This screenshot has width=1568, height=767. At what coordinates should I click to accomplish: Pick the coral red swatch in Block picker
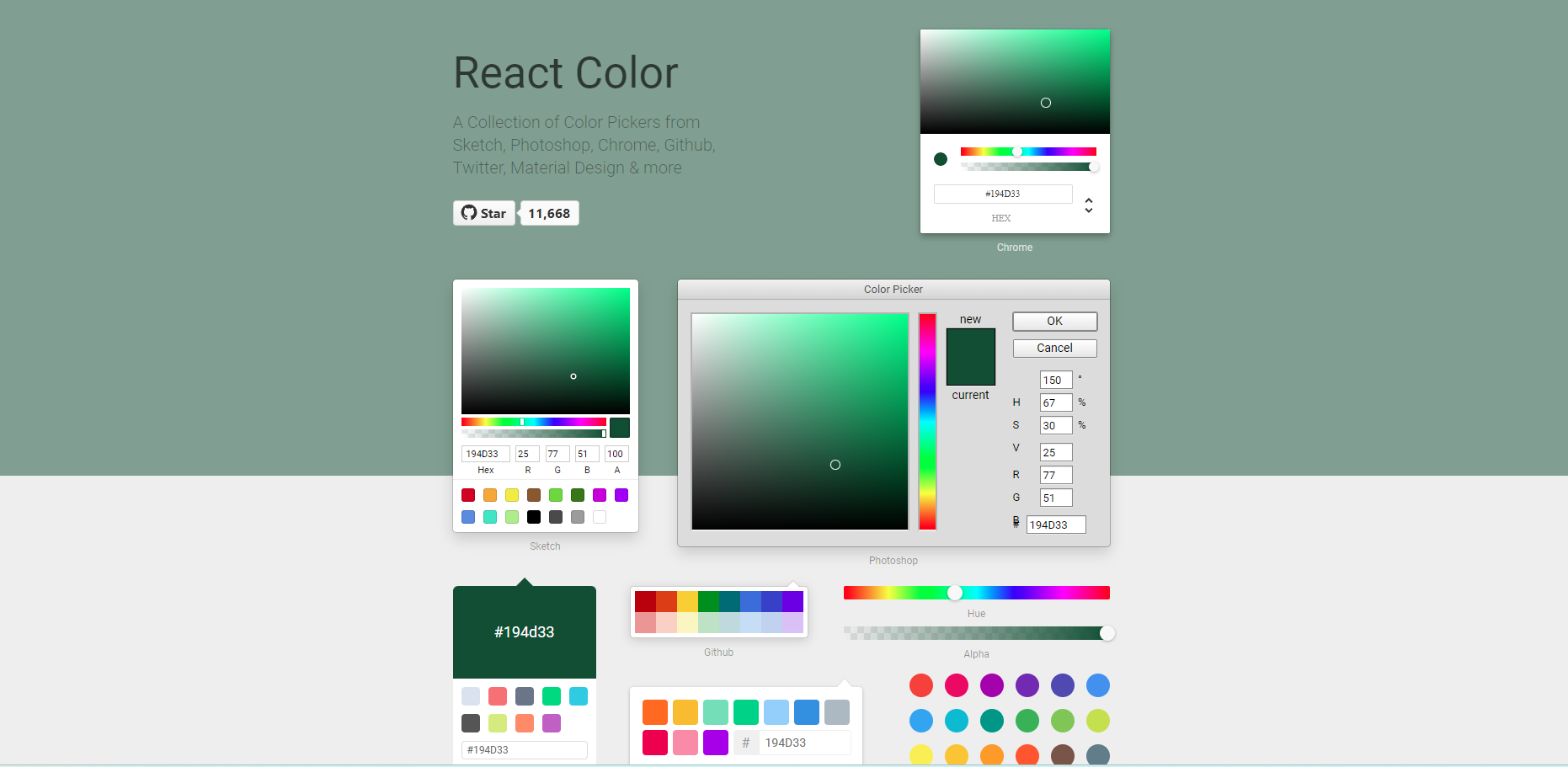(x=498, y=696)
